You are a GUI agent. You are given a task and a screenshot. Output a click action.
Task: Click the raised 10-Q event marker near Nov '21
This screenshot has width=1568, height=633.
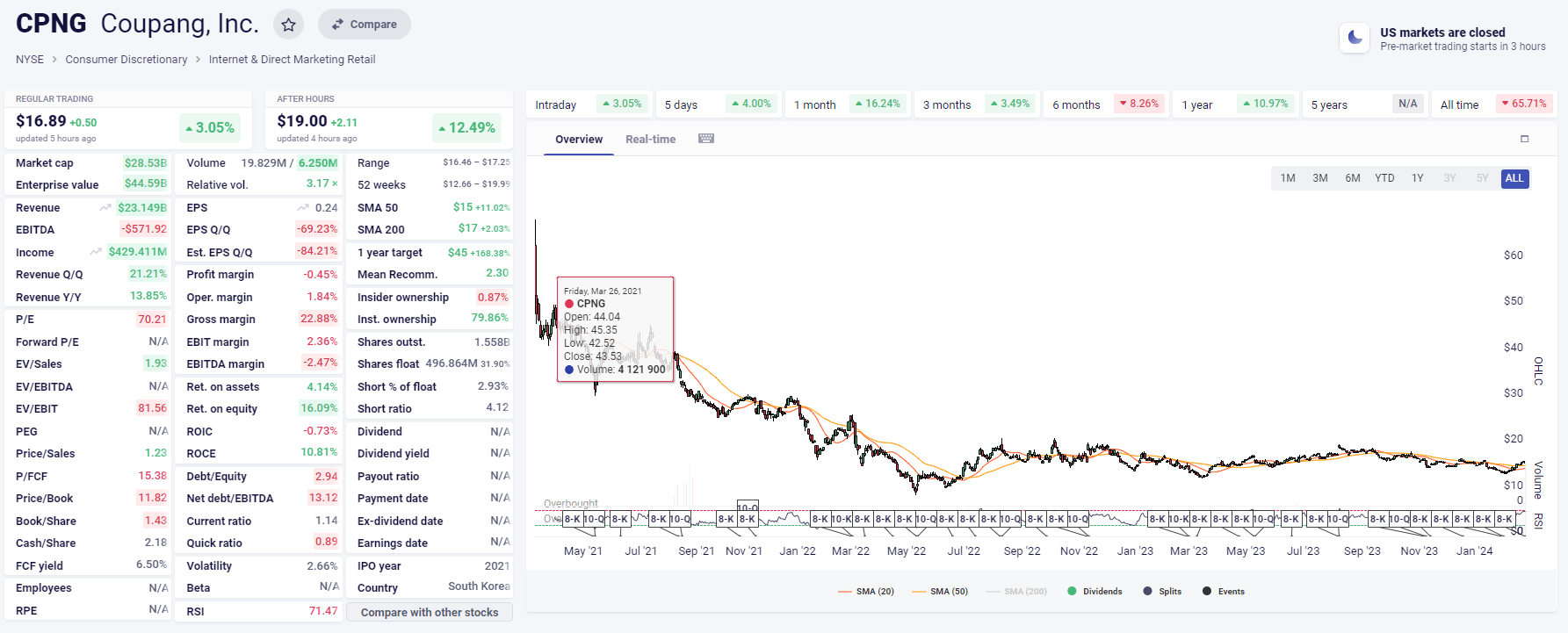[748, 507]
